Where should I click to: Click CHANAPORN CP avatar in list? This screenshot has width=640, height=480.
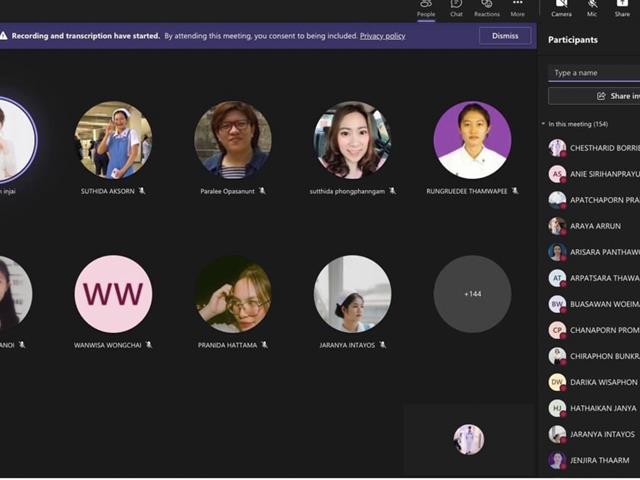557,330
